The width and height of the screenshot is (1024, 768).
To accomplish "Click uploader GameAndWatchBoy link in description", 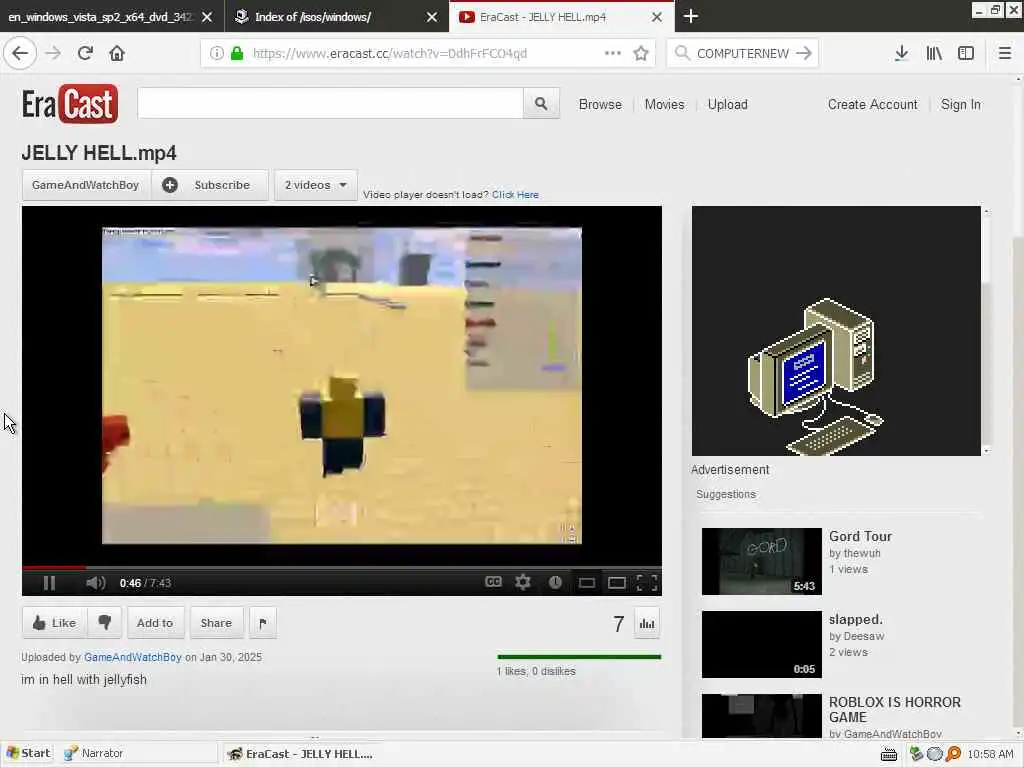I will coord(133,657).
